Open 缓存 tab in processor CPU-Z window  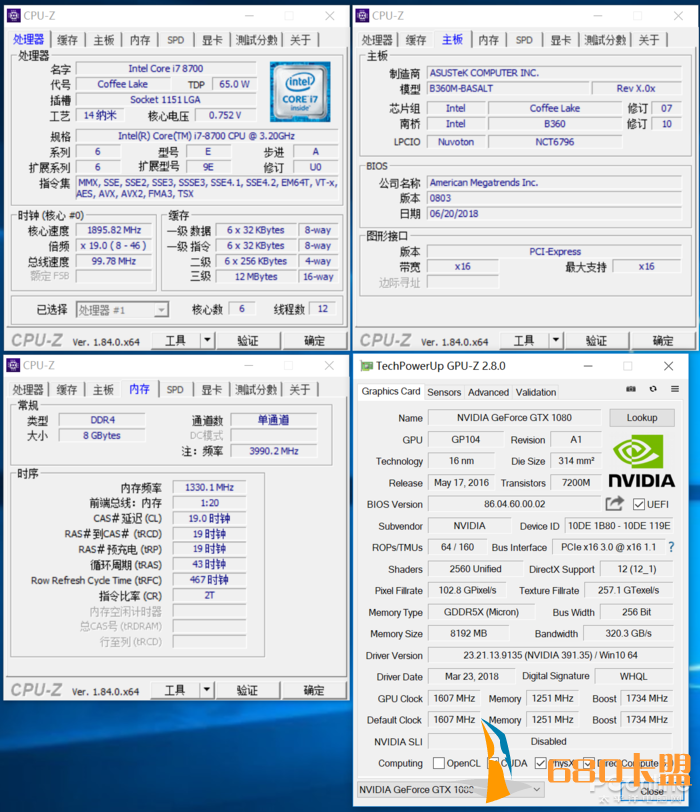(x=67, y=40)
